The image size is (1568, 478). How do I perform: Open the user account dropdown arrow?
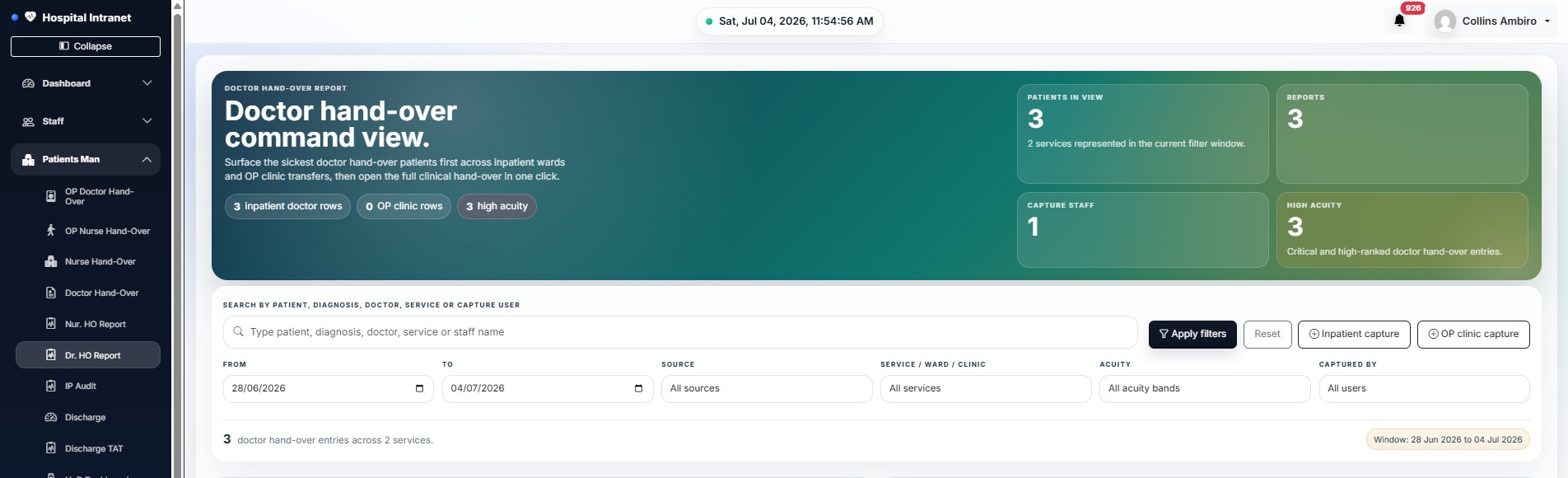tap(1547, 21)
